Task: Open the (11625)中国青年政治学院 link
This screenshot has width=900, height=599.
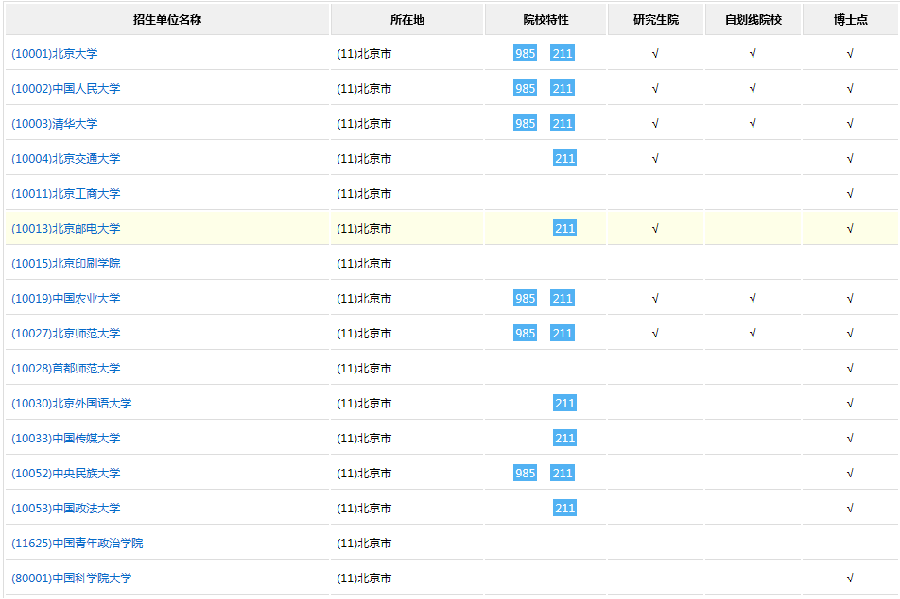Action: pos(77,543)
